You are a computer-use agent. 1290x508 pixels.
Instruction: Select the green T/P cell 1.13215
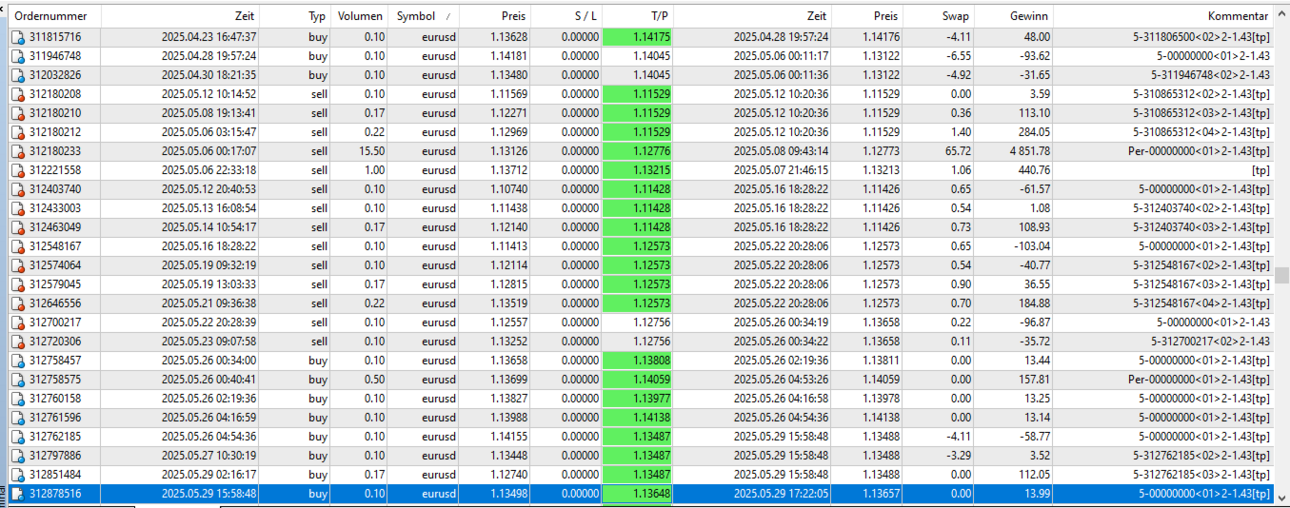639,170
